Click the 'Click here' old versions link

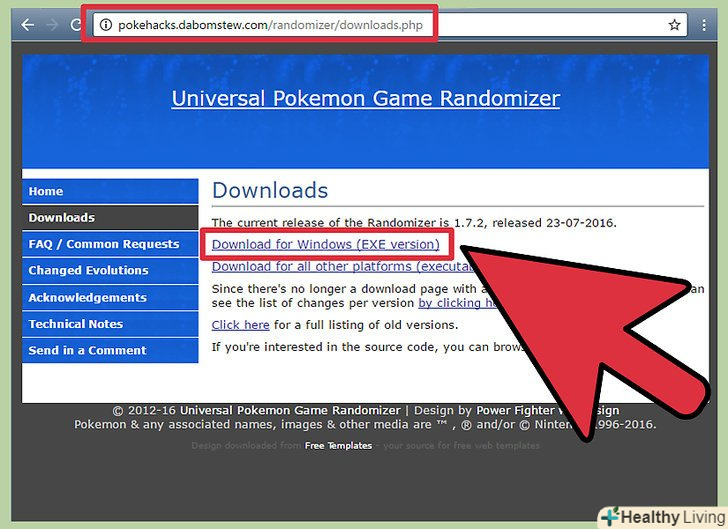[x=240, y=325]
